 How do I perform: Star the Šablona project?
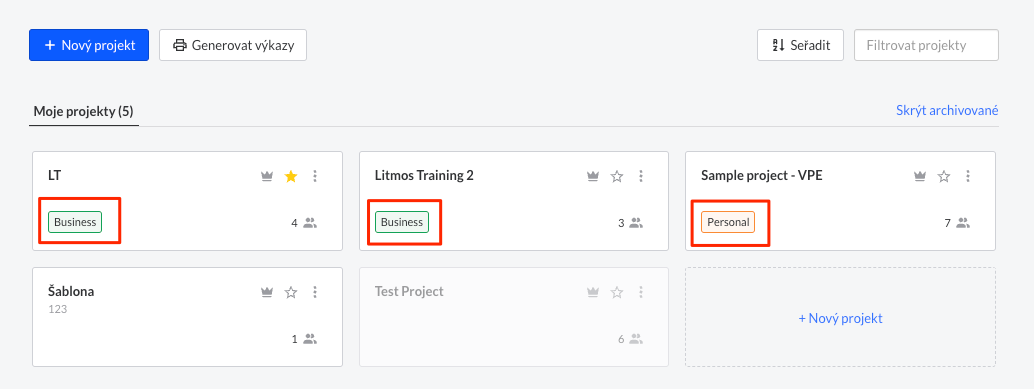291,291
